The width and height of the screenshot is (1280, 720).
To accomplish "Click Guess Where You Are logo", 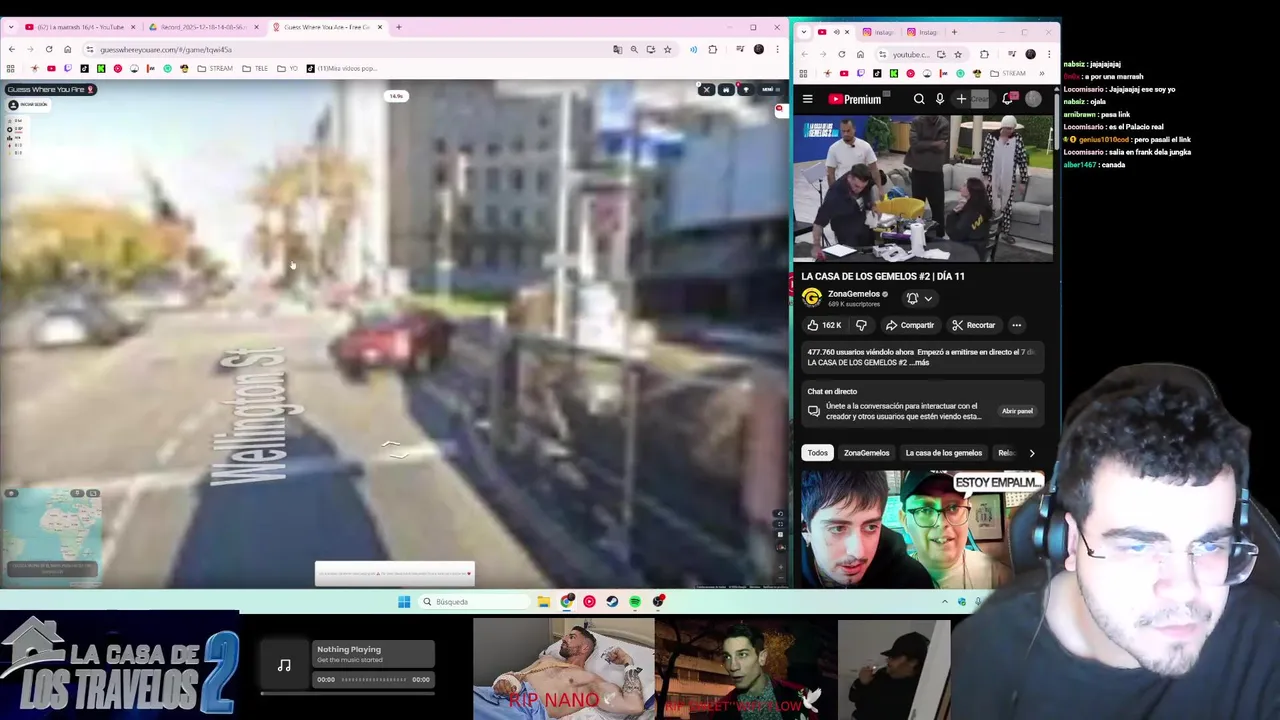I will click(50, 89).
